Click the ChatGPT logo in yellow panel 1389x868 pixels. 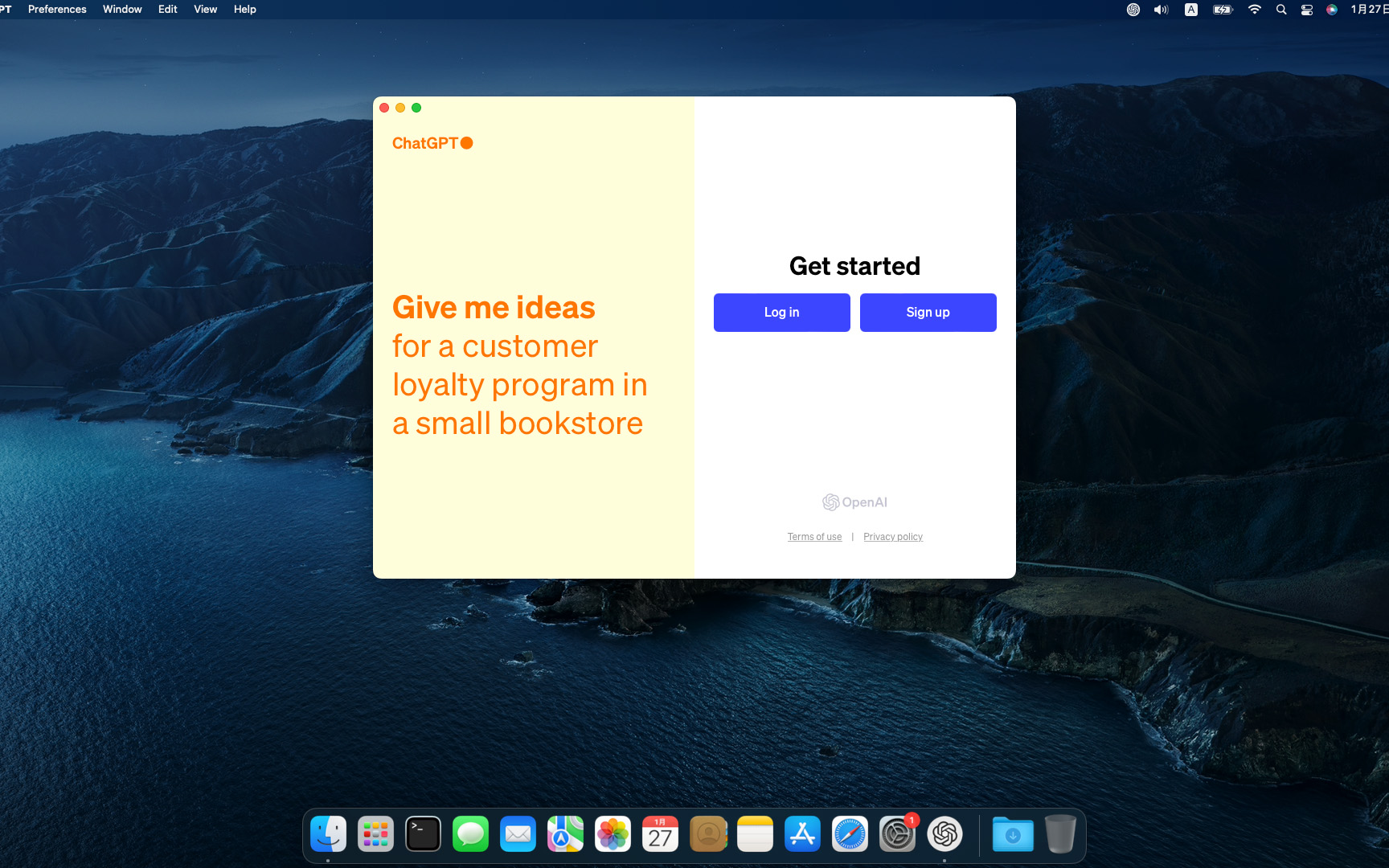[432, 143]
